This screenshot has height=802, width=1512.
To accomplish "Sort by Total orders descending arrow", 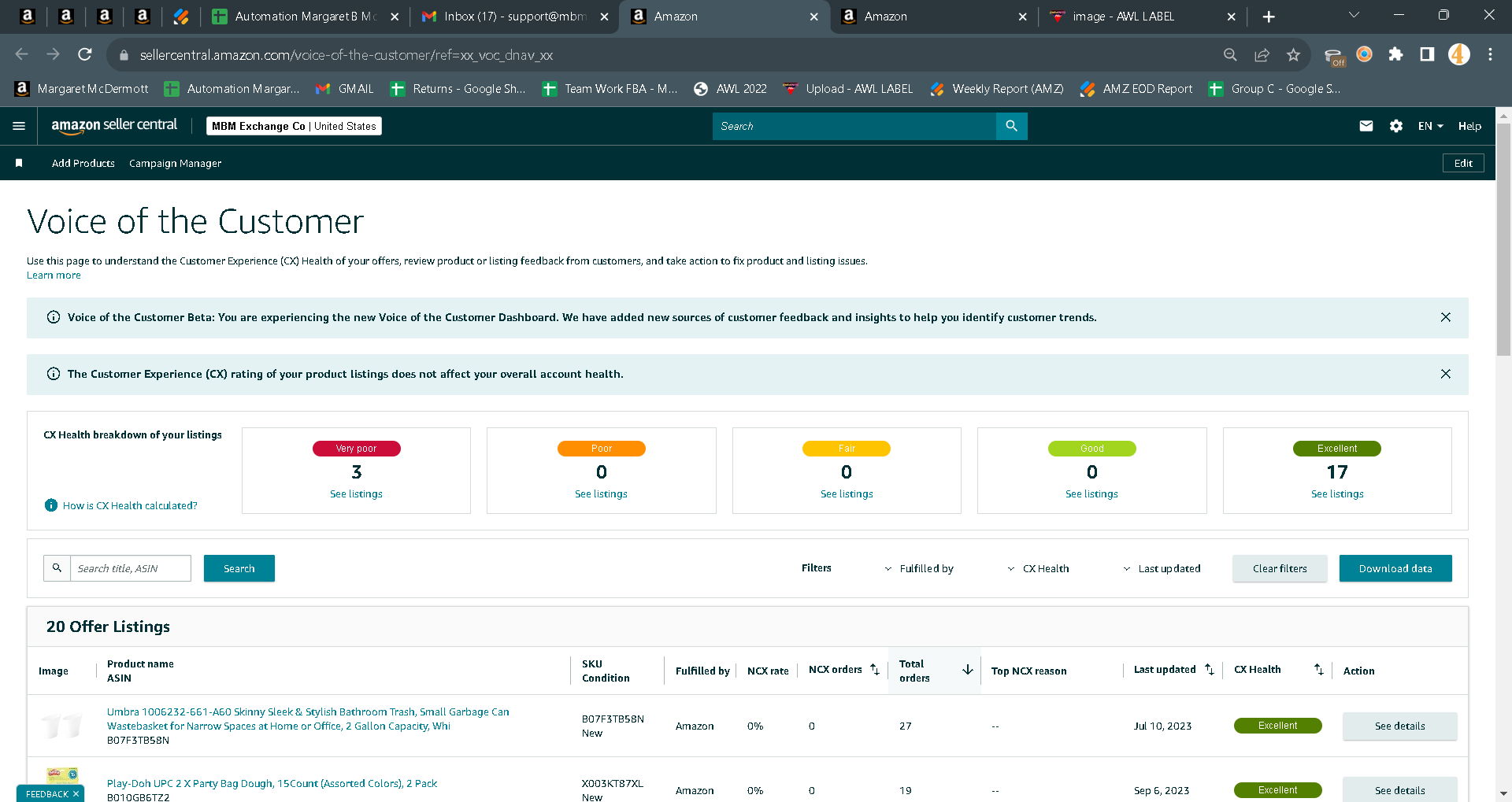I will pyautogui.click(x=968, y=670).
